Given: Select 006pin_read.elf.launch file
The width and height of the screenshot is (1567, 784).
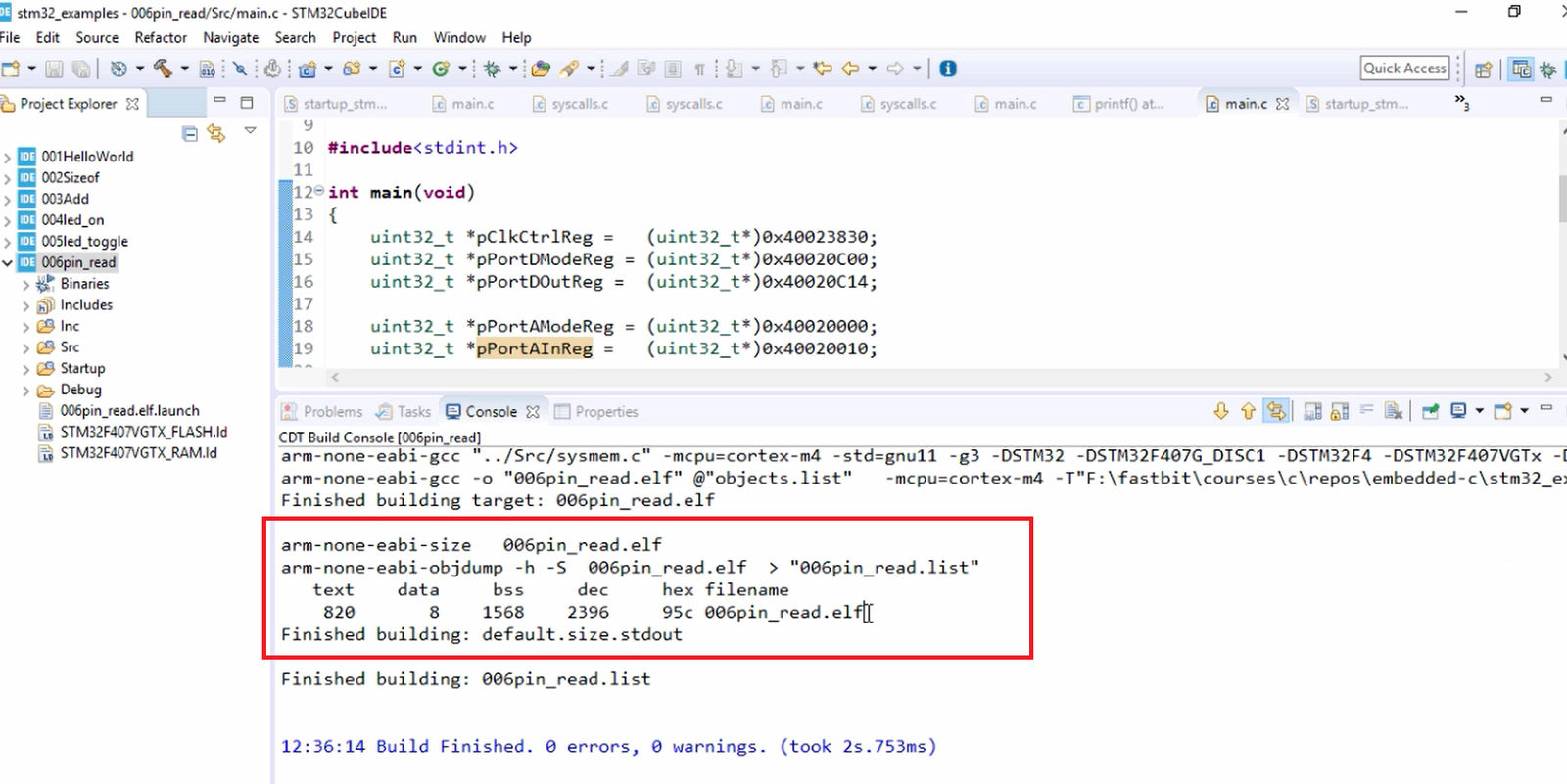Looking at the screenshot, I should pos(129,411).
